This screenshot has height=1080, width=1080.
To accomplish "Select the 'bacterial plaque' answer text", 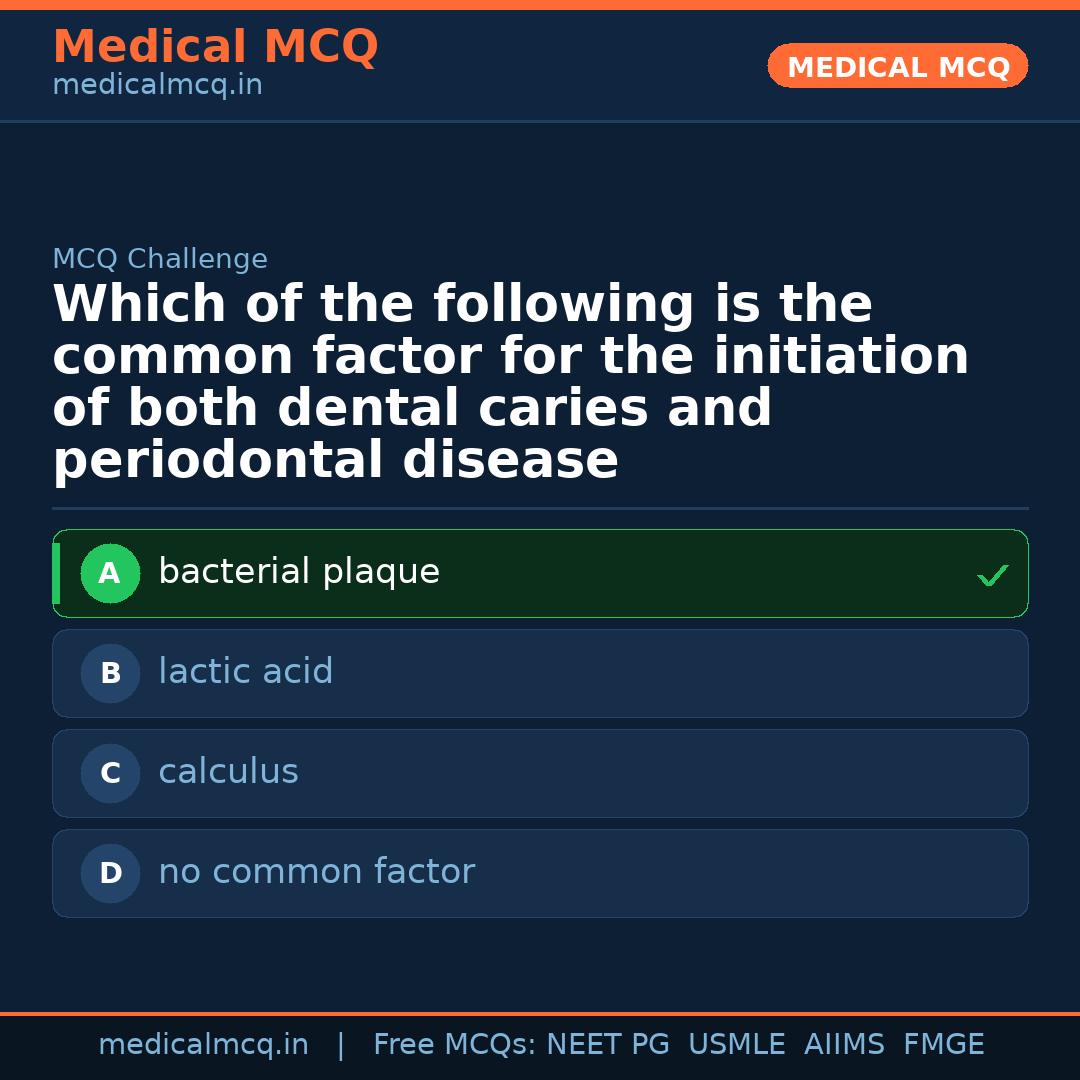I will pos(299,572).
